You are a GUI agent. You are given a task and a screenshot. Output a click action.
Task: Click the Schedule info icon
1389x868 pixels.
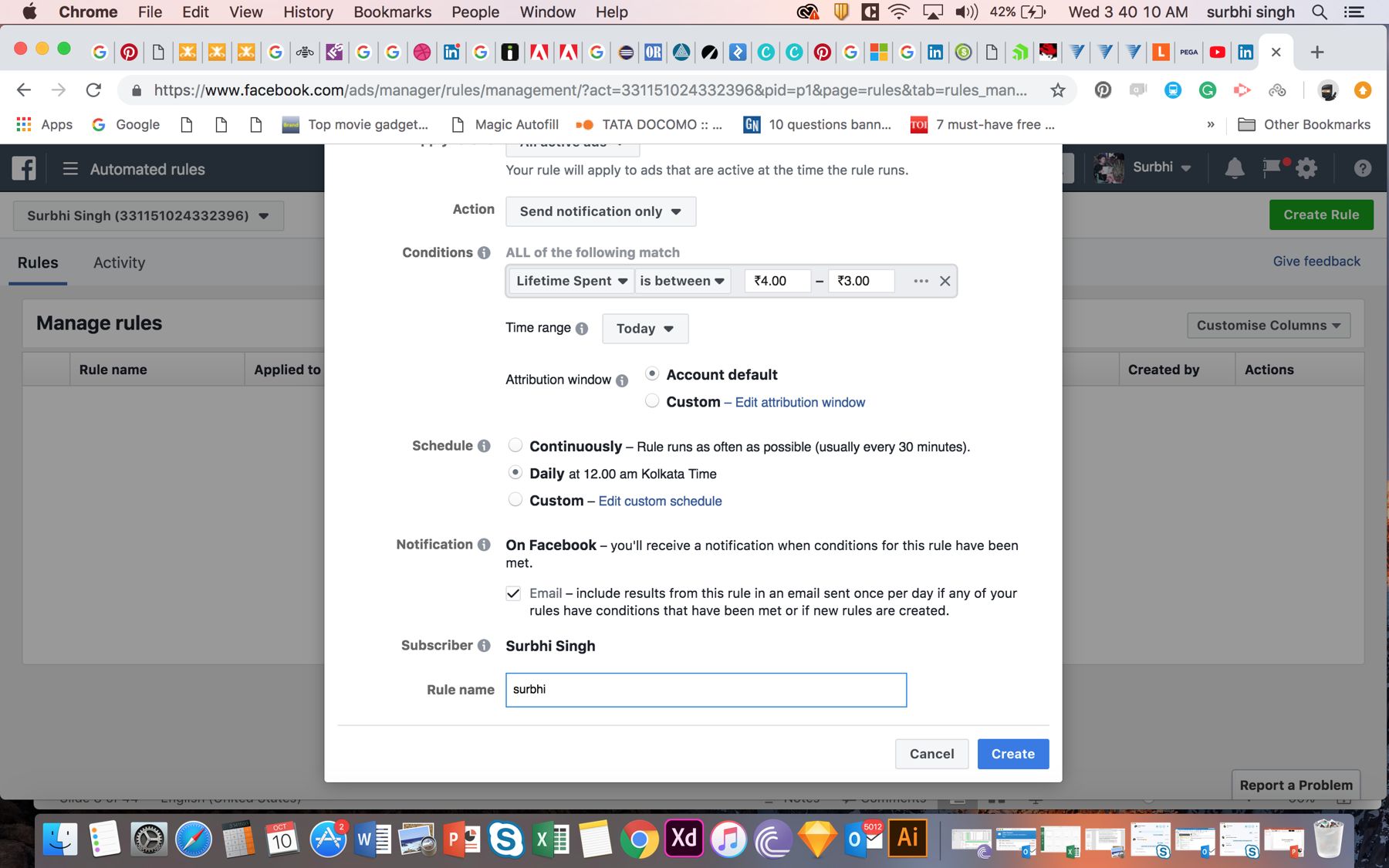point(484,446)
